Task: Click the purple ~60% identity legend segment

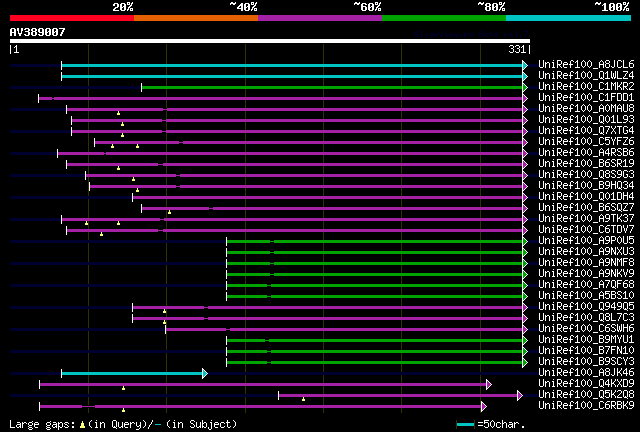Action: pyautogui.click(x=320, y=18)
